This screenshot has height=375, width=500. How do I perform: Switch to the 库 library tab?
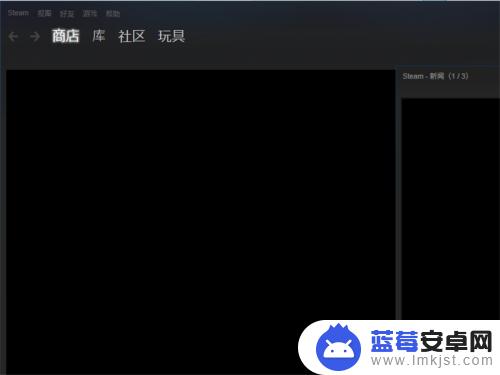[x=99, y=36]
